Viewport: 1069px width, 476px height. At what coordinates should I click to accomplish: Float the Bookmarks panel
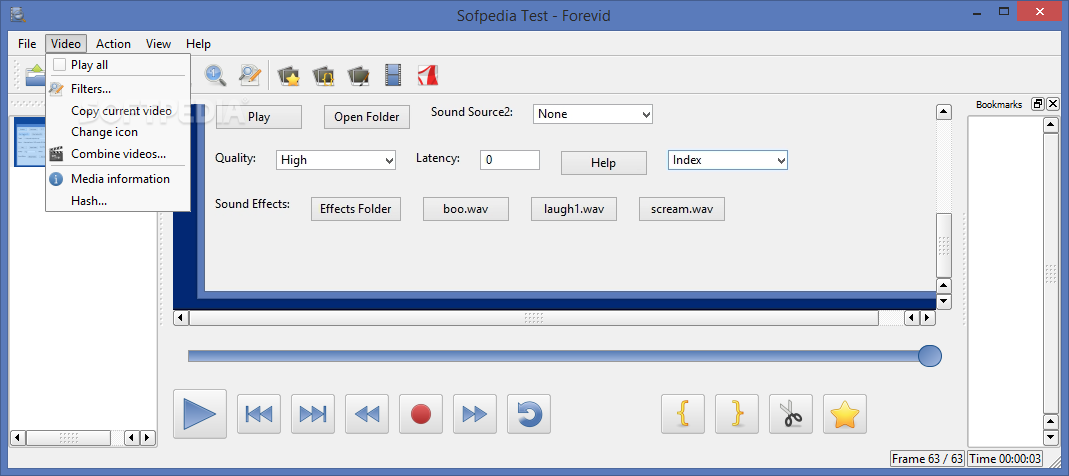click(1038, 104)
